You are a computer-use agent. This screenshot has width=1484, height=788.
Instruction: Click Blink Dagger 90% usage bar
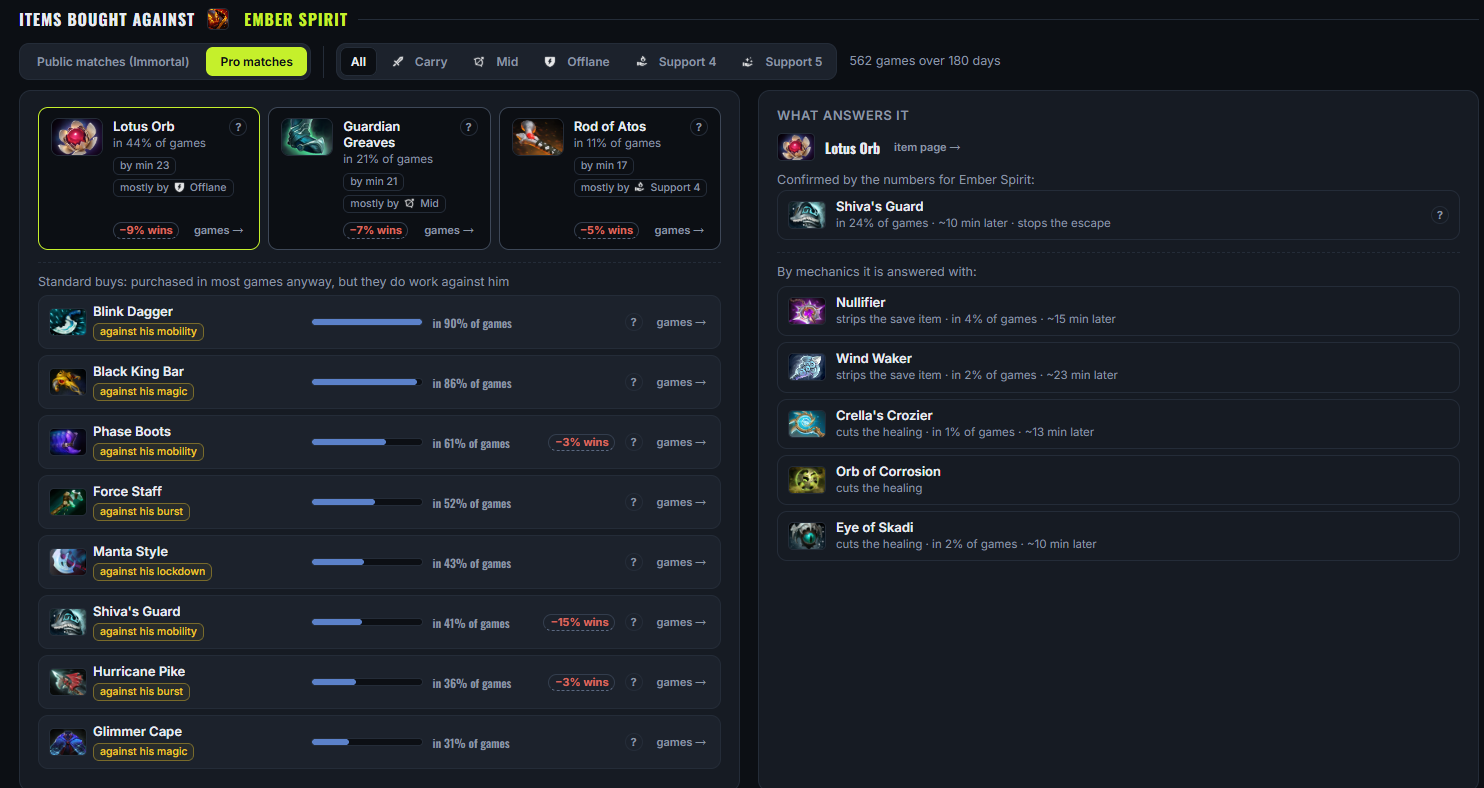[367, 322]
